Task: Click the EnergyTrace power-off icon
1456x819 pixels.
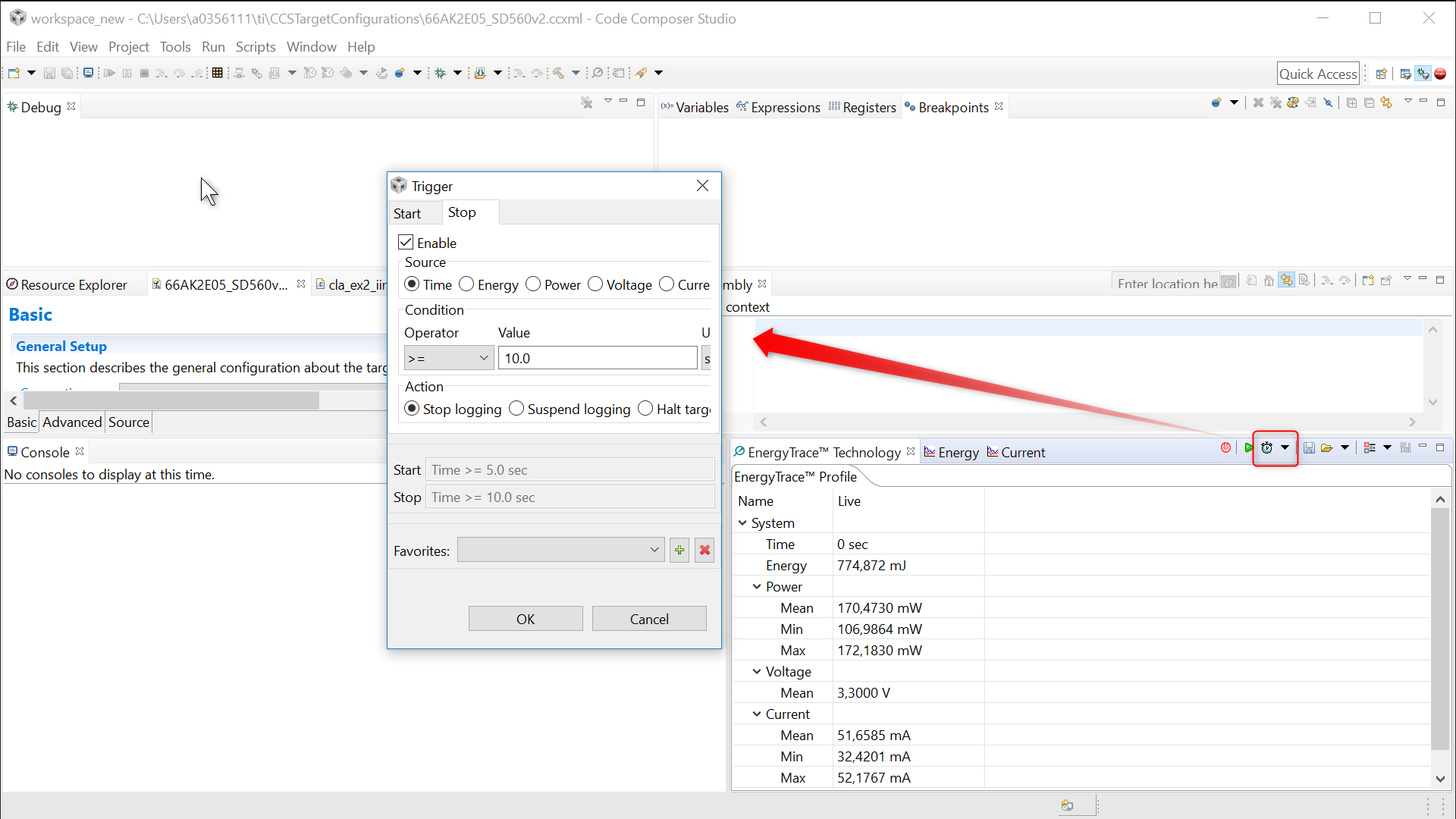Action: pyautogui.click(x=1225, y=447)
